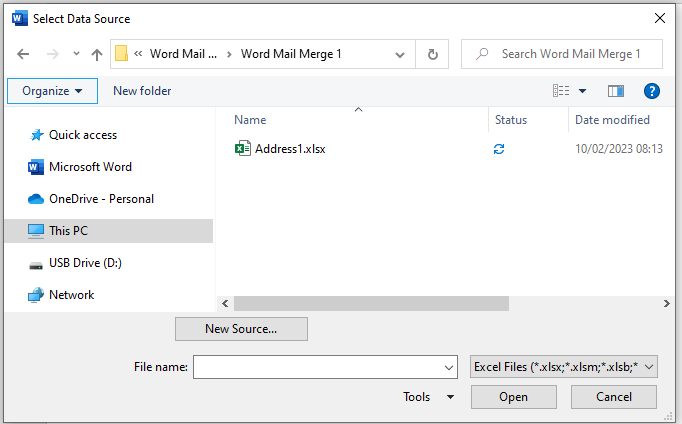Click the Network icon

pyautogui.click(x=36, y=295)
